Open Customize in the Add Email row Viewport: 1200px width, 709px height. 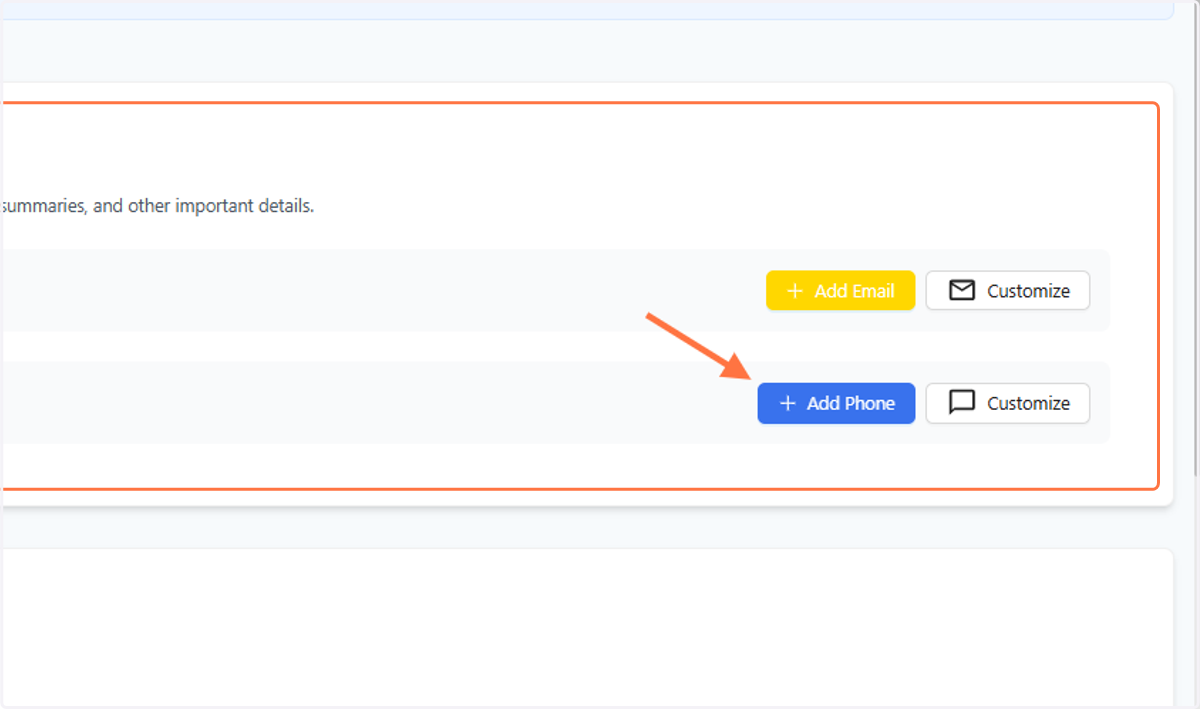[x=1008, y=291]
